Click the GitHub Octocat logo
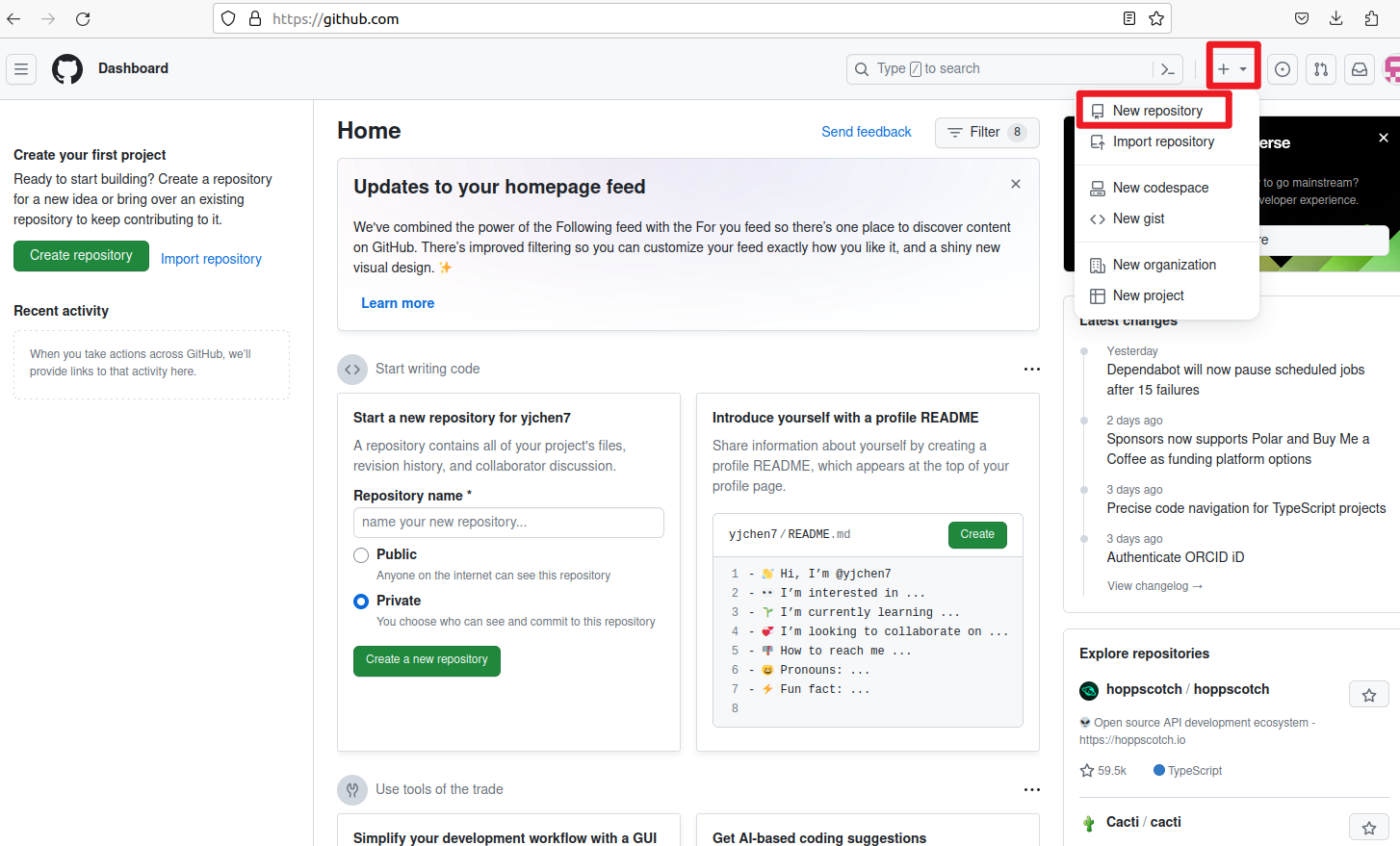The height and width of the screenshot is (846, 1400). pyautogui.click(x=67, y=69)
